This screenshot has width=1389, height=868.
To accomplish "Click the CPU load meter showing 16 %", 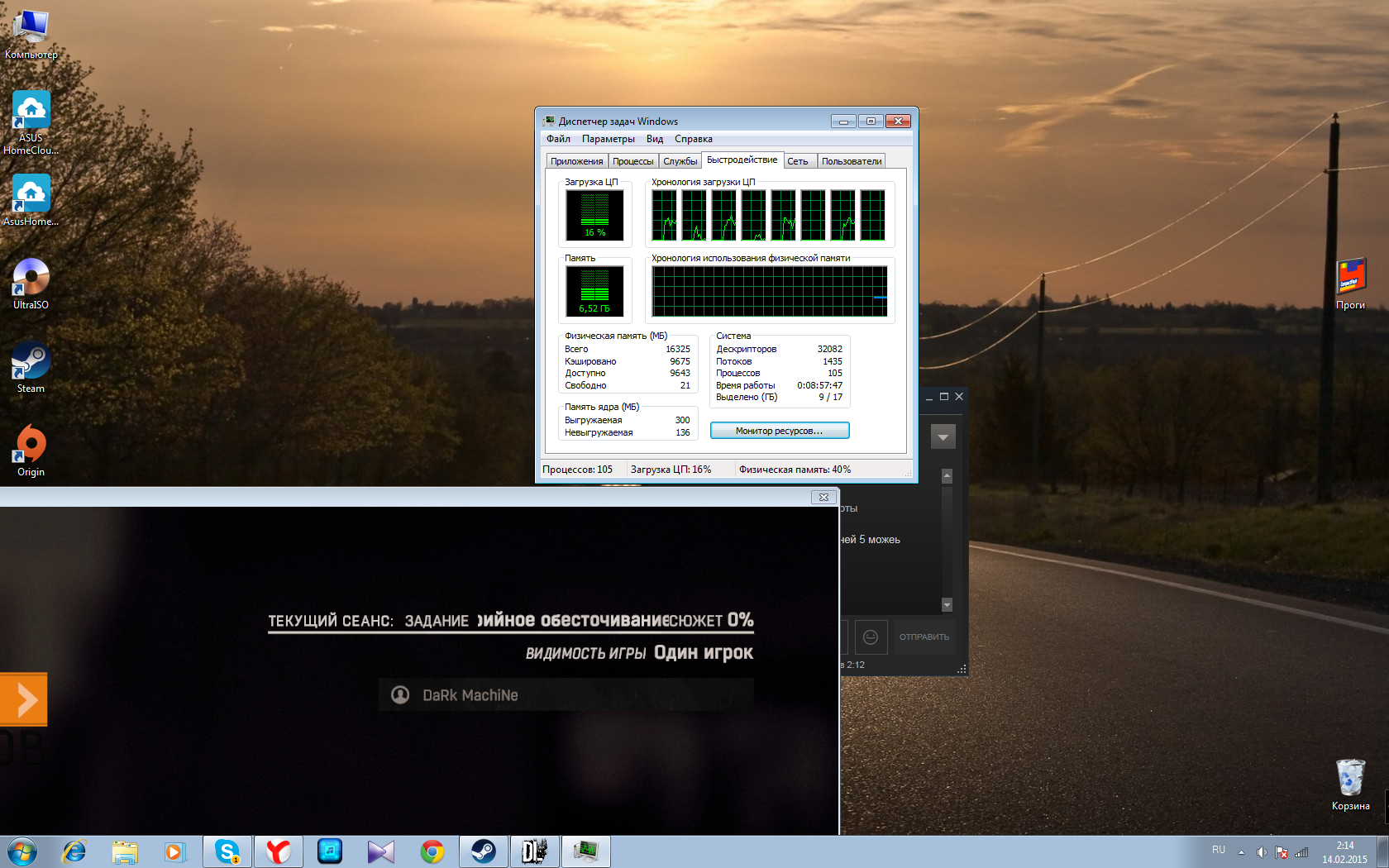I will [x=594, y=214].
